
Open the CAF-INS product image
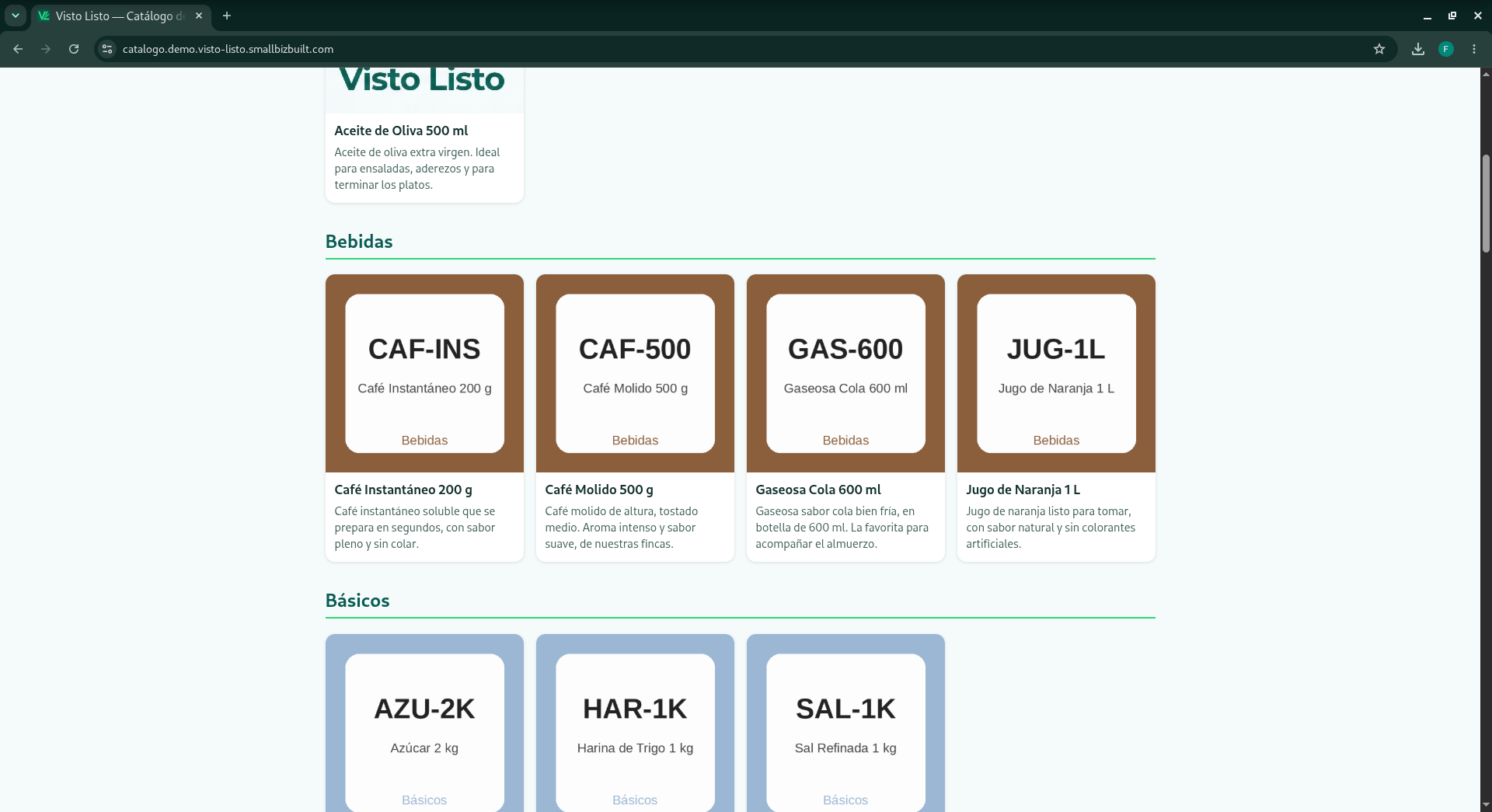tap(424, 373)
